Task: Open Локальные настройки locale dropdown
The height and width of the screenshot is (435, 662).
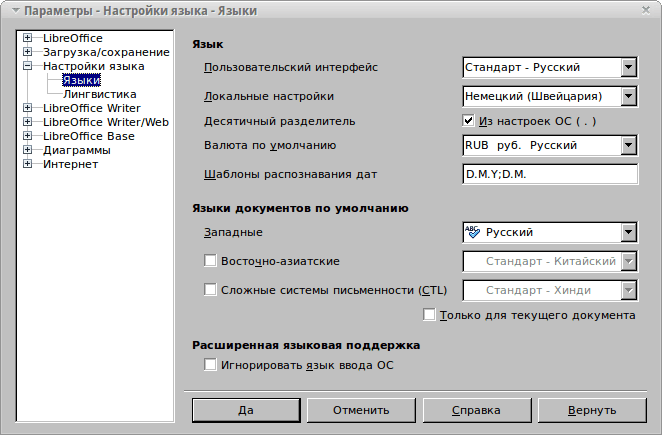Action: (x=550, y=96)
